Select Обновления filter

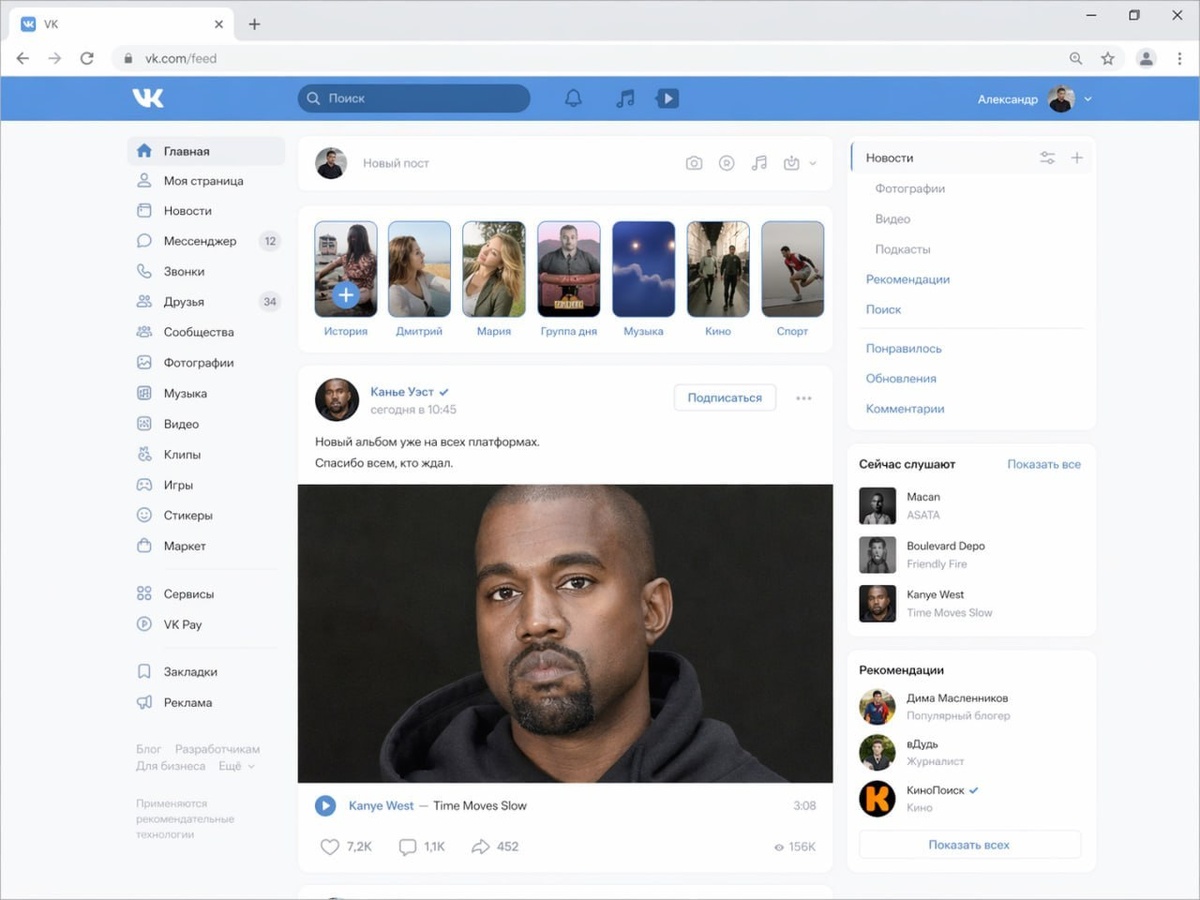(901, 378)
